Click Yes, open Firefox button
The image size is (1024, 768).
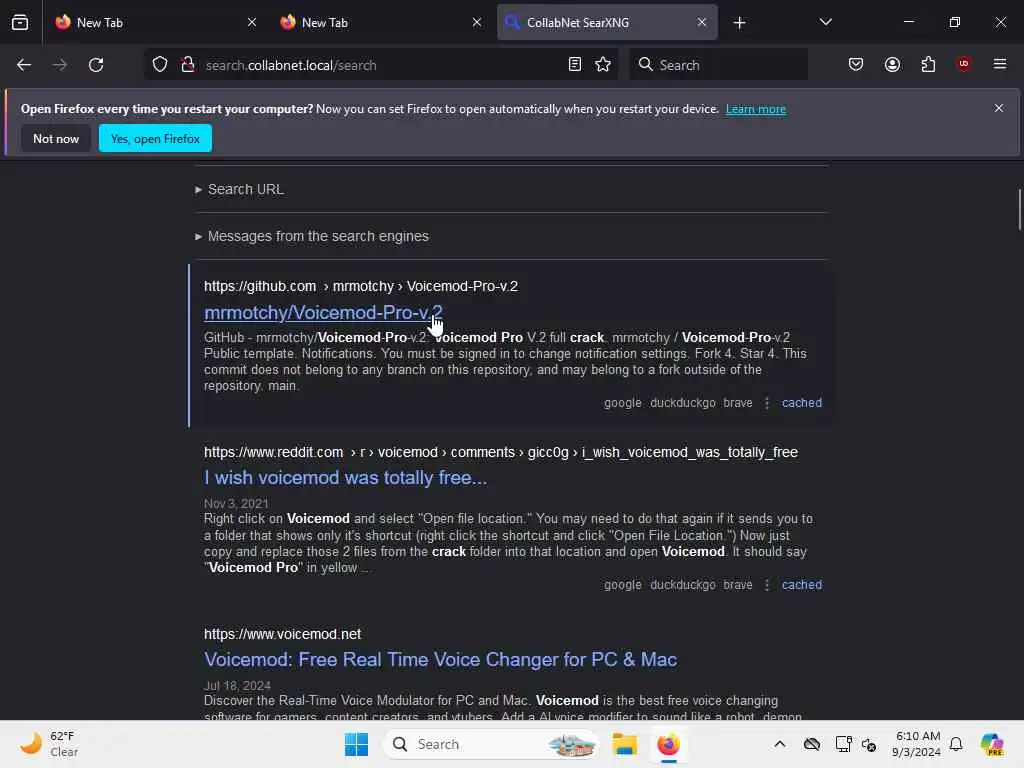[155, 138]
